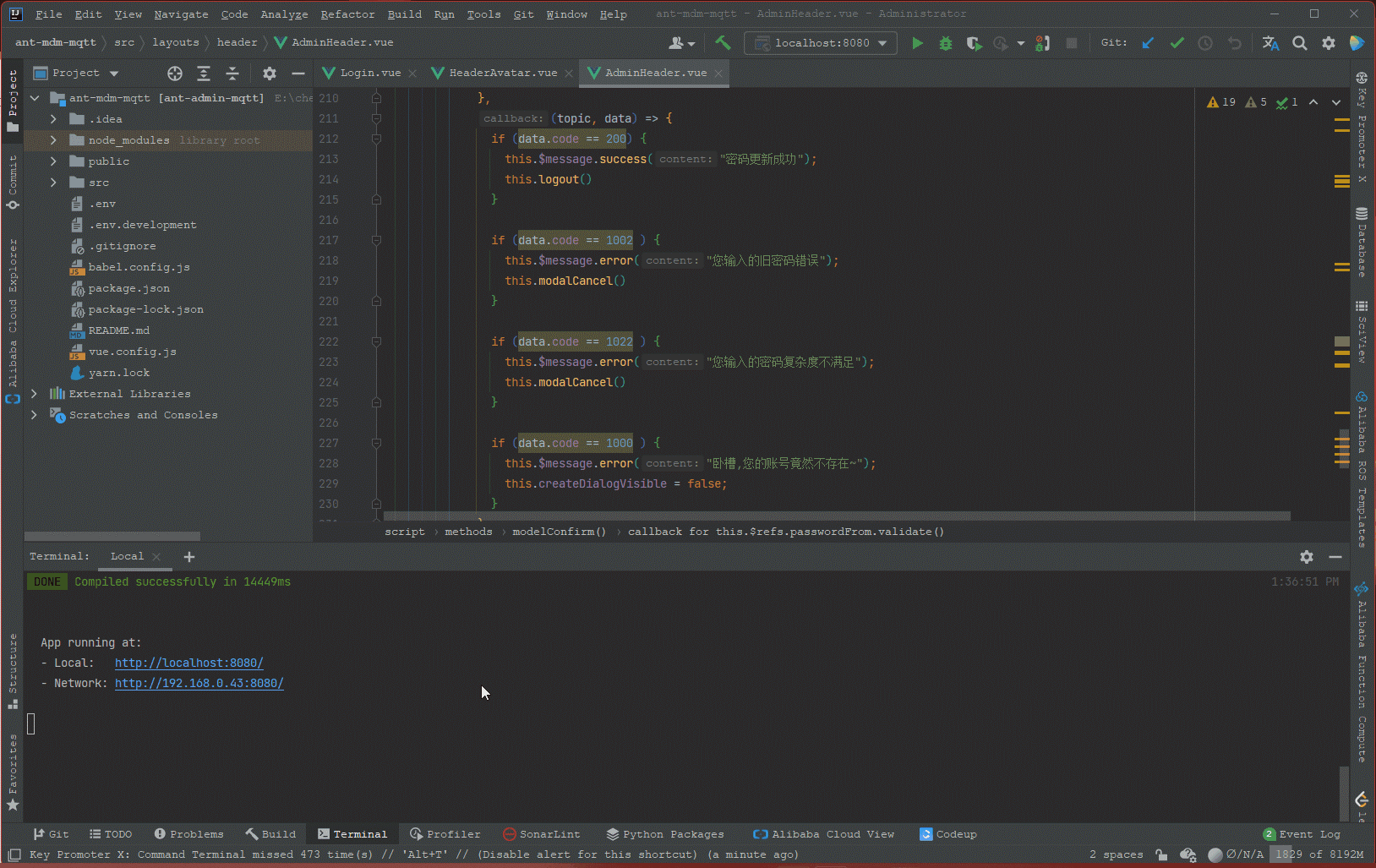Go to previous highlighted error arrow
Screen dimensions: 1376x868
(1313, 102)
